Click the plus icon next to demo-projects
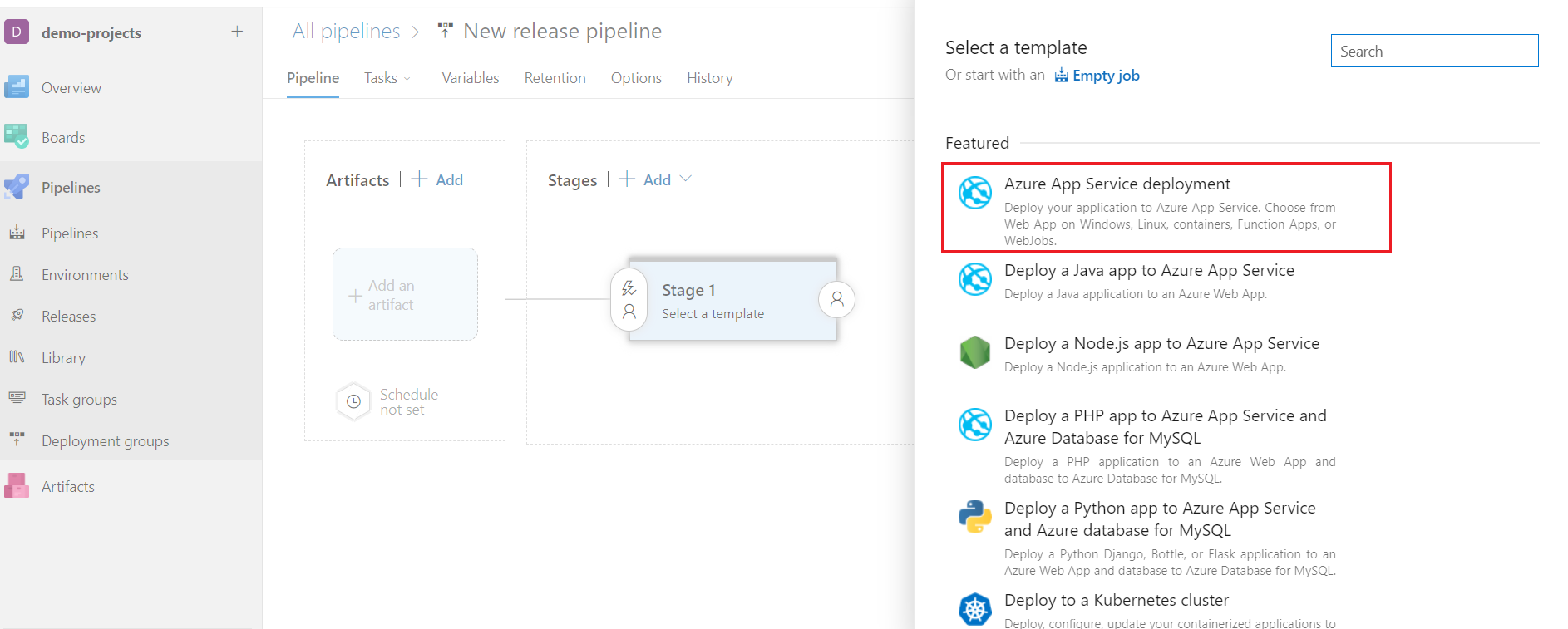This screenshot has height=629, width=1568. tap(237, 32)
